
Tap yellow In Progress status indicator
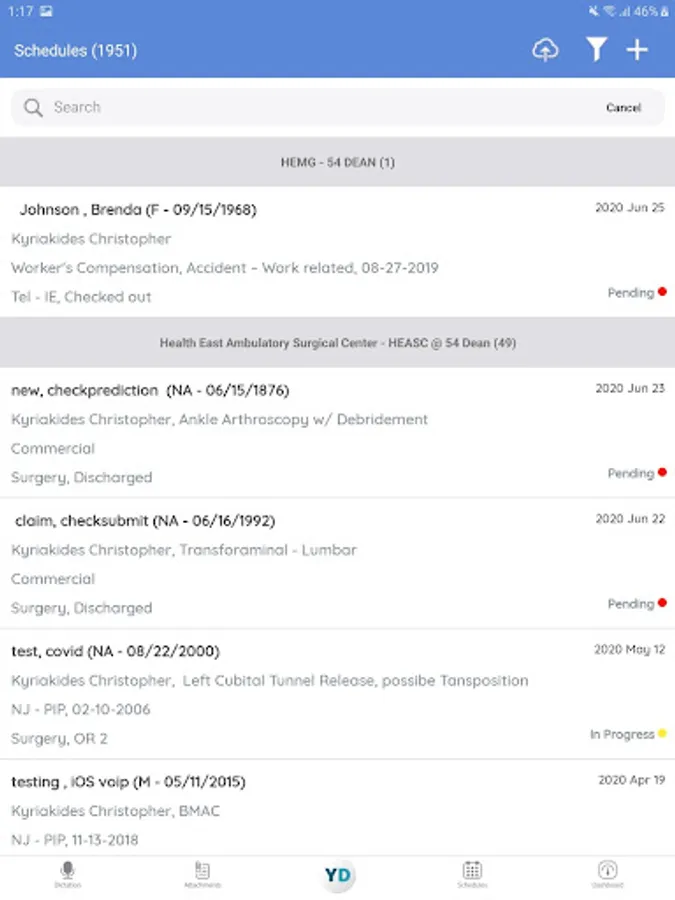click(x=628, y=734)
